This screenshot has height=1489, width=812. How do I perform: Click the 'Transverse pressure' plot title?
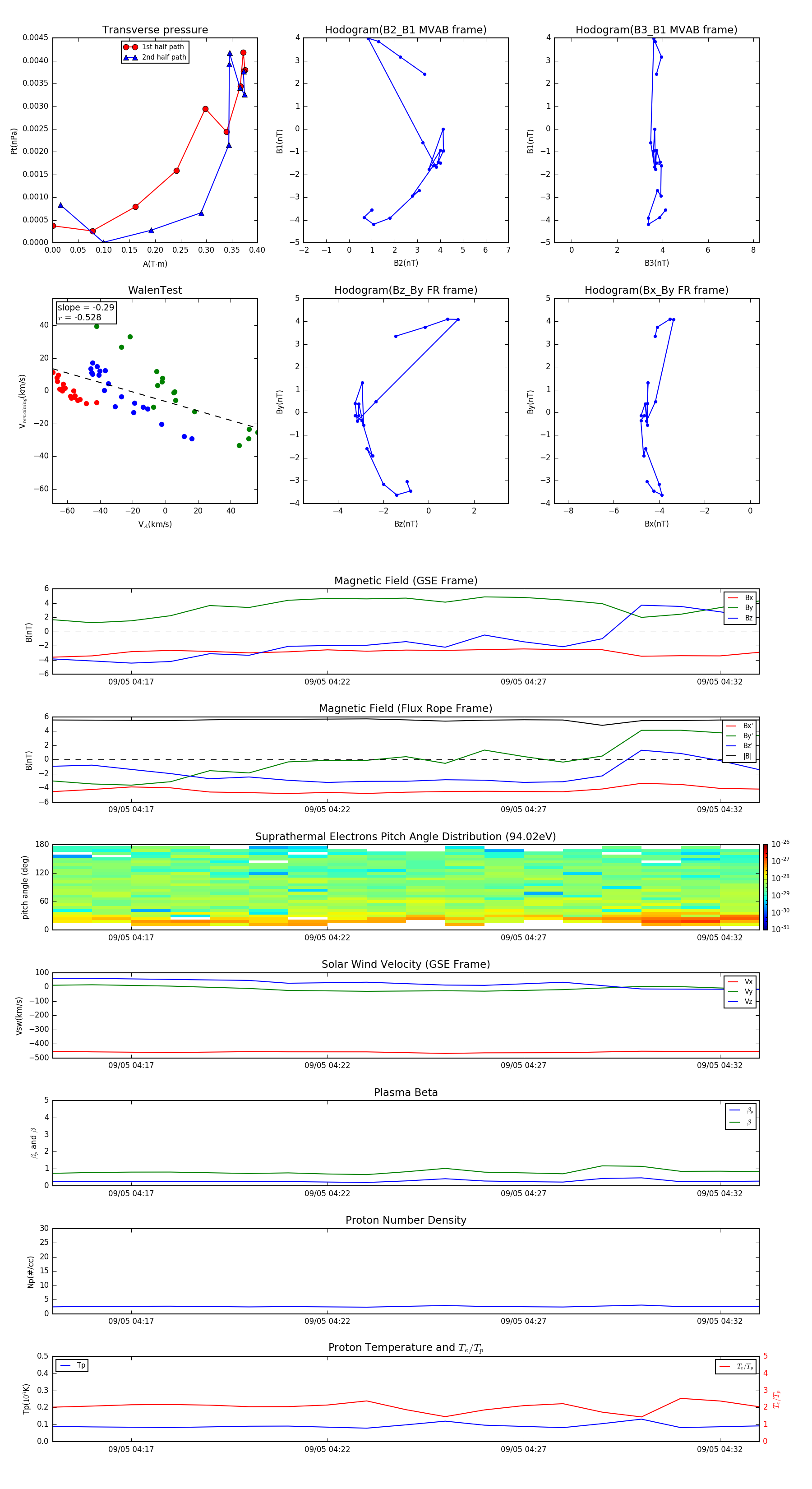pos(155,30)
